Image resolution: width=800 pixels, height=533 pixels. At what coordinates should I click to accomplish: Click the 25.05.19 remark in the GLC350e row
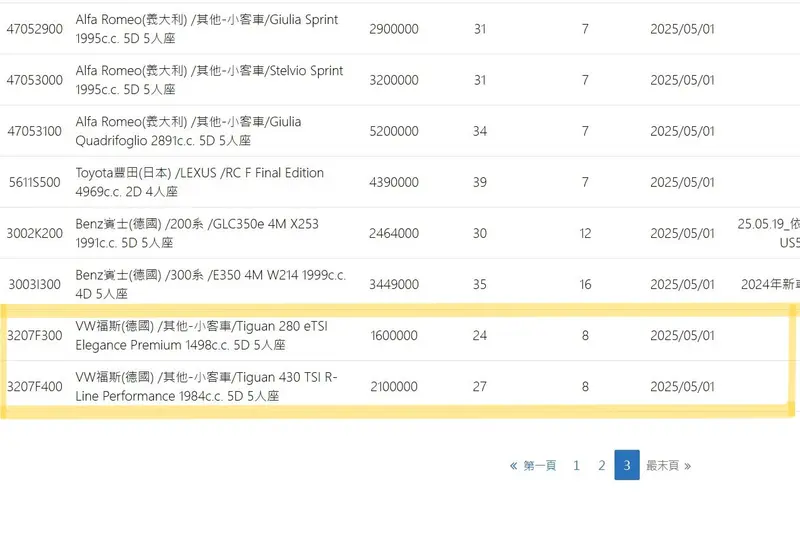pos(768,233)
